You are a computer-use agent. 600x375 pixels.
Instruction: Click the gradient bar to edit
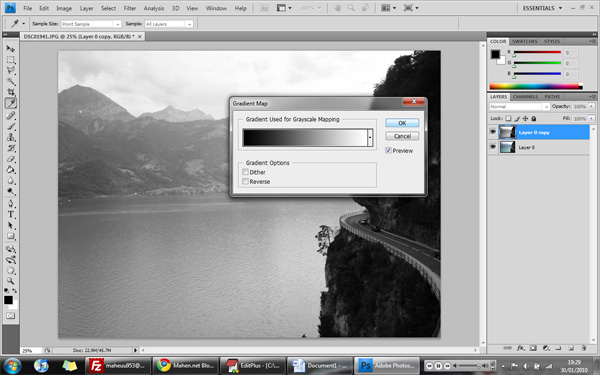pyautogui.click(x=305, y=137)
